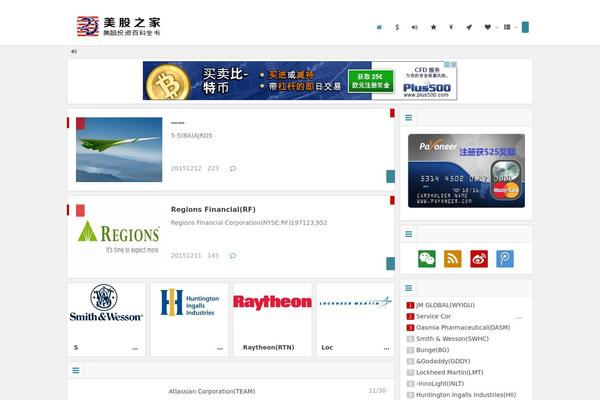This screenshot has width=600, height=400.
Task: Click teal button on the jet article card
Action: 390,176
